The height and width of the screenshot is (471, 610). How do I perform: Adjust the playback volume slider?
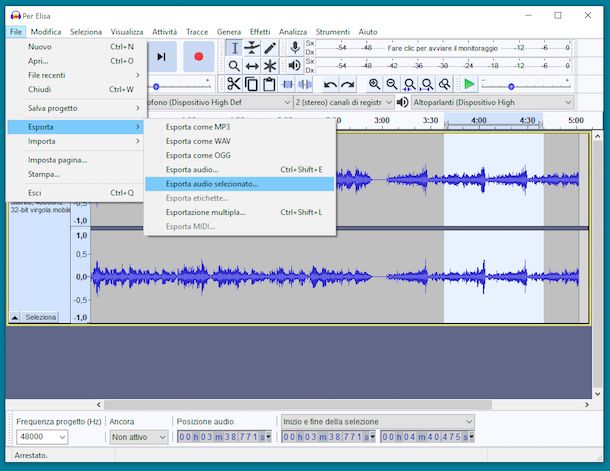click(156, 86)
